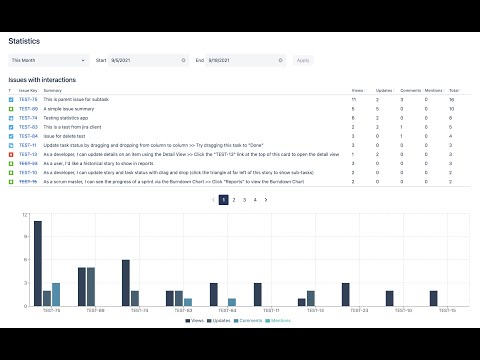Viewport: 480px width, 360px height.
Task: Toggle the Updates series in the chart legend
Action: tap(219, 321)
